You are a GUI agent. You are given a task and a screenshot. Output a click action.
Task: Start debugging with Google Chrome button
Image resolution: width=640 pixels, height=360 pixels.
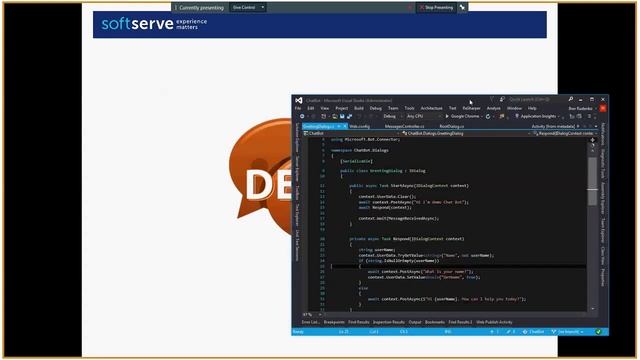pyautogui.click(x=462, y=116)
